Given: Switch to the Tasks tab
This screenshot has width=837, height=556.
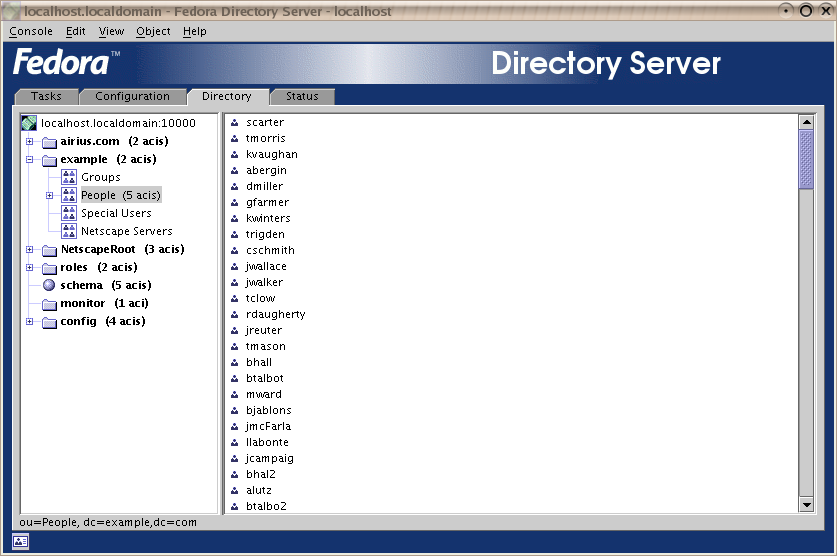Looking at the screenshot, I should tap(46, 97).
